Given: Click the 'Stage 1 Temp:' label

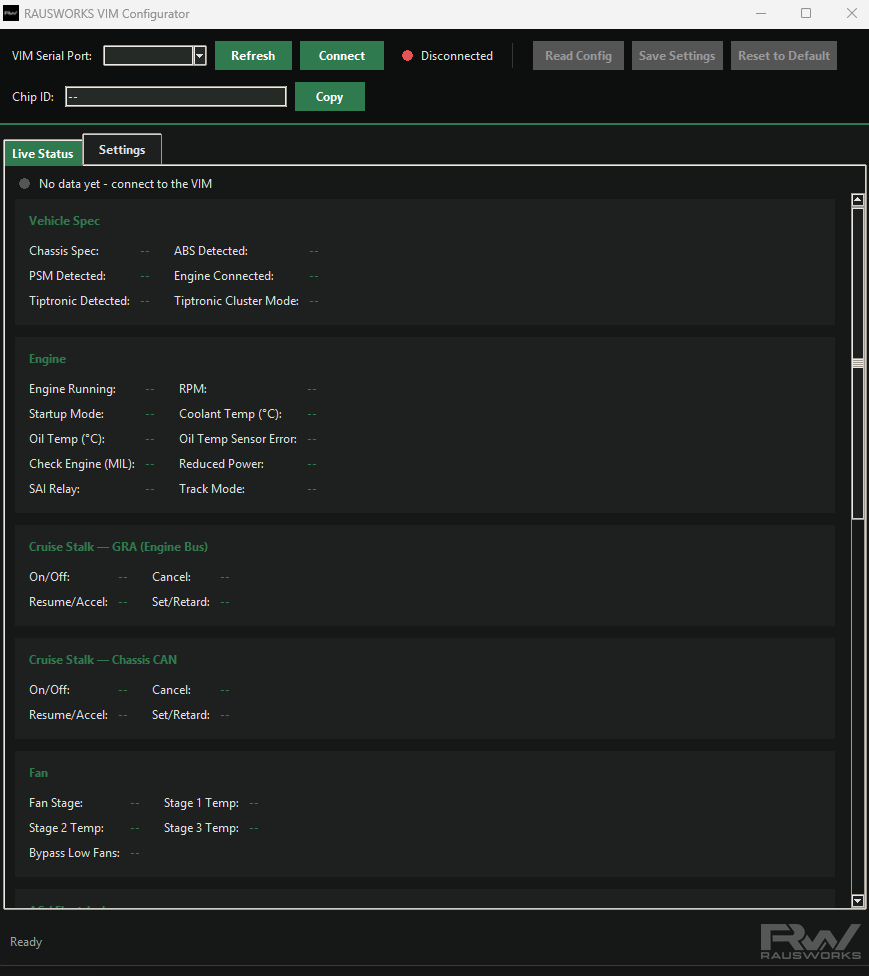Looking at the screenshot, I should click(x=202, y=803).
